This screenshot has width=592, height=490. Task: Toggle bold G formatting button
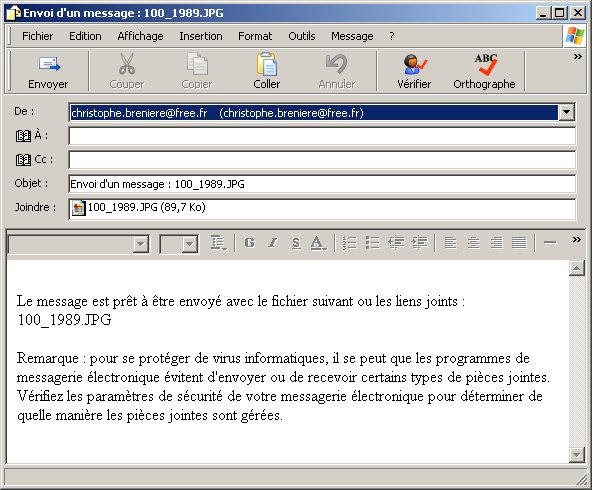[x=250, y=243]
